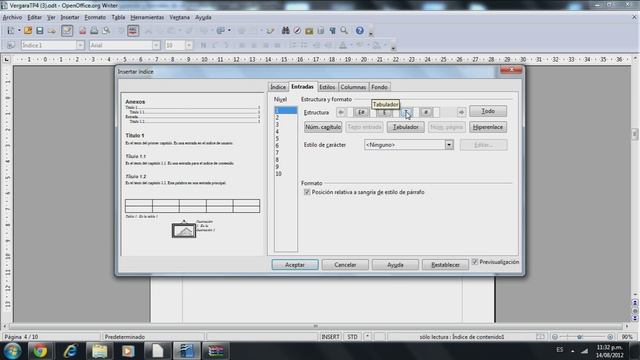This screenshot has height=360, width=640.
Task: Click the E entry text token in Estructura
Action: click(384, 112)
